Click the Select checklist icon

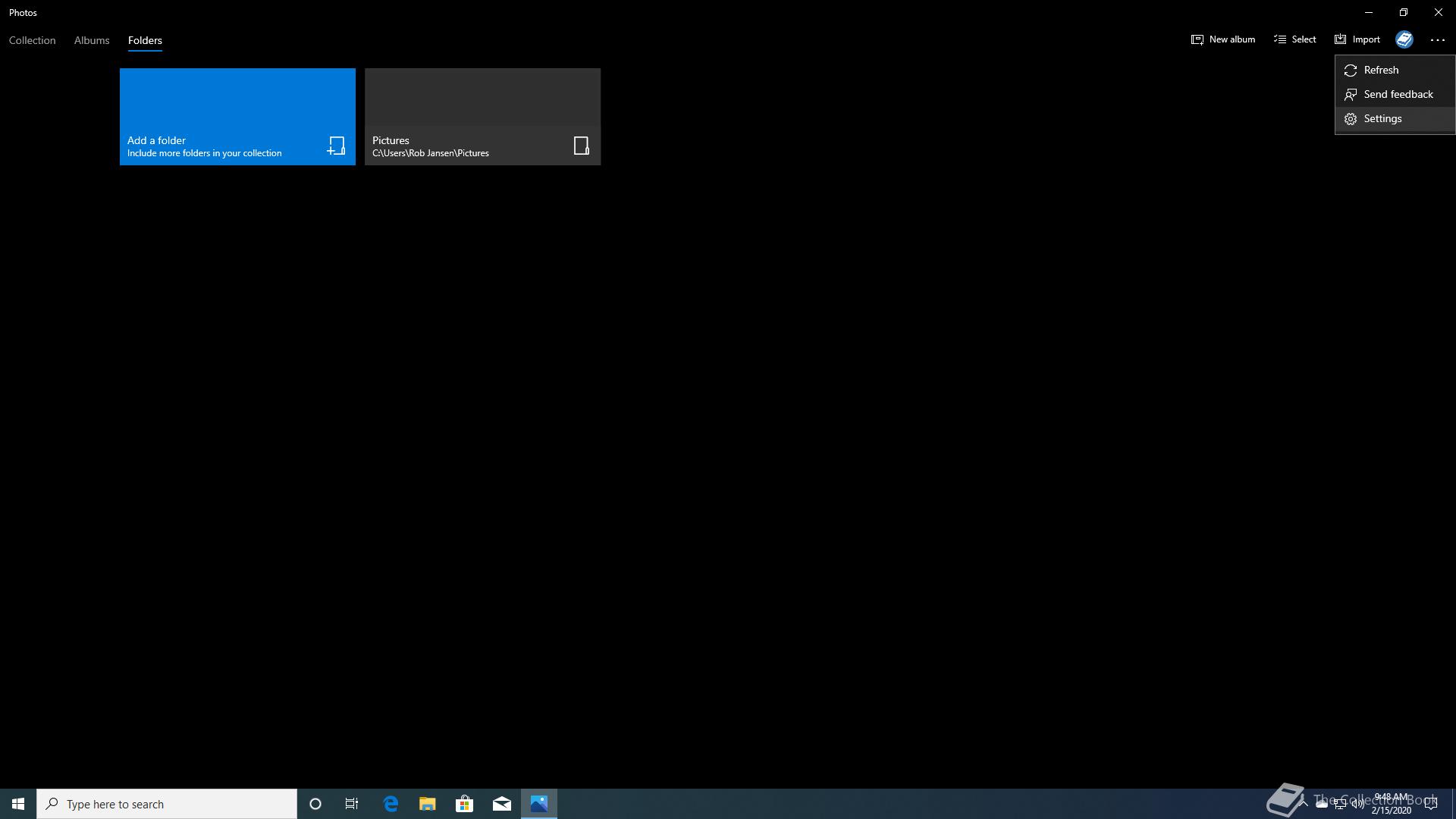point(1280,39)
